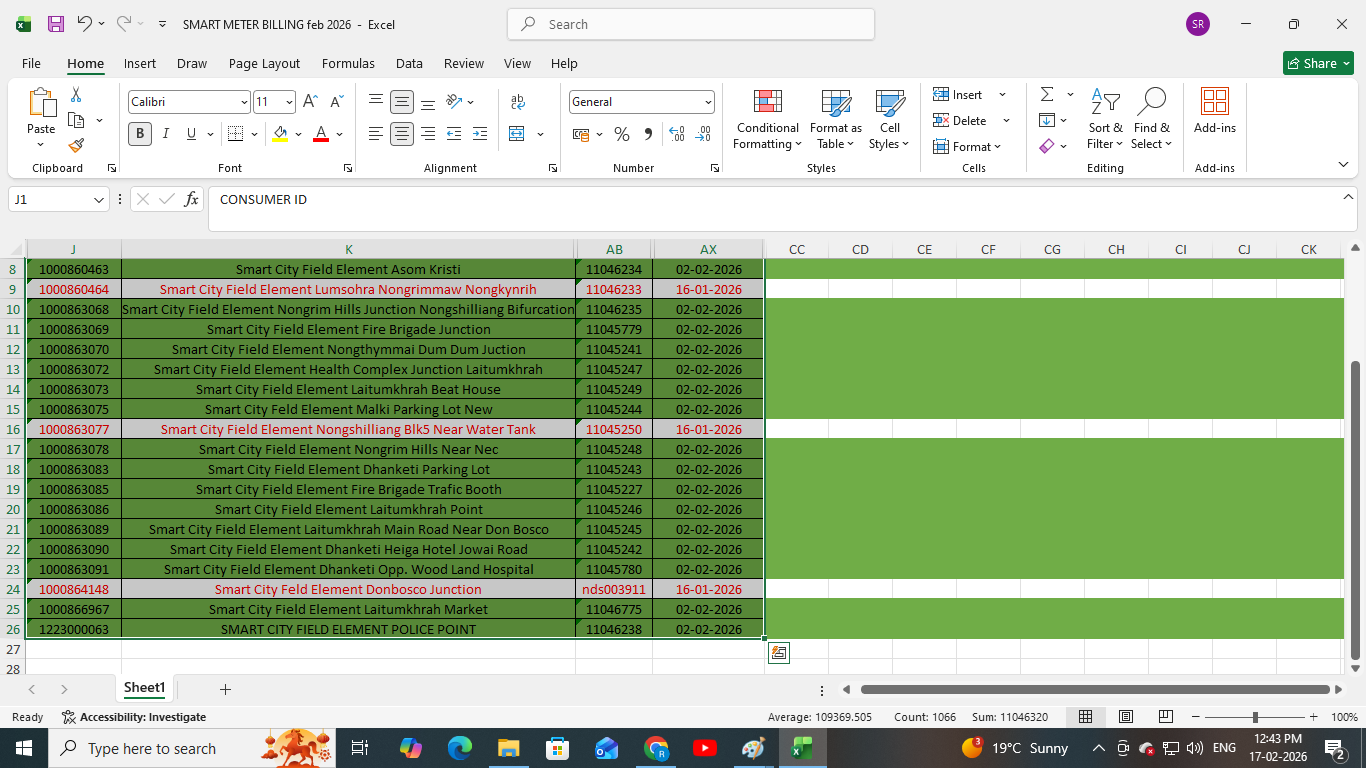Click the Cut scissors icon
Image resolution: width=1366 pixels, height=768 pixels.
[x=76, y=95]
